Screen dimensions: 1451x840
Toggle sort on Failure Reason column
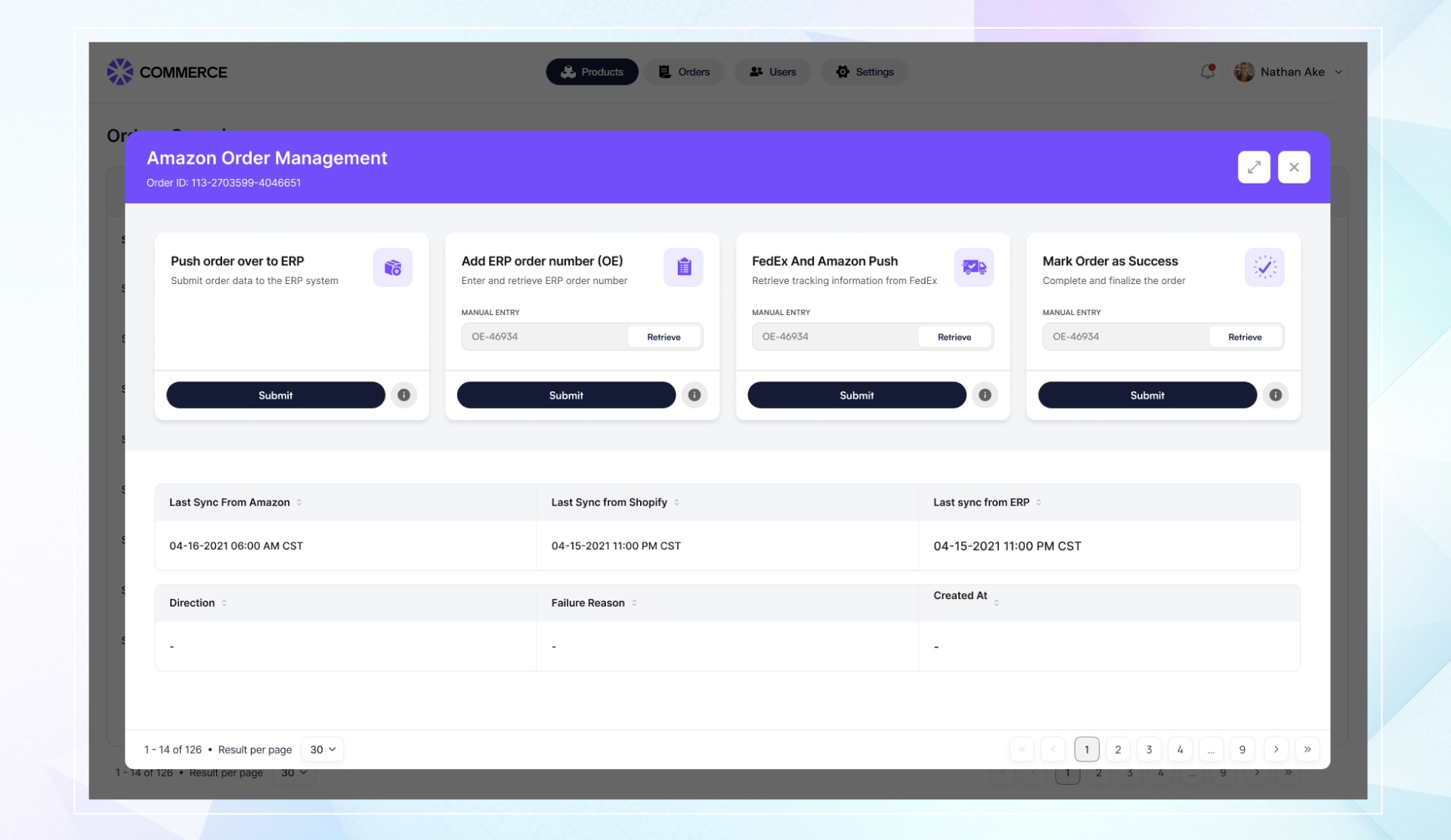(x=634, y=603)
